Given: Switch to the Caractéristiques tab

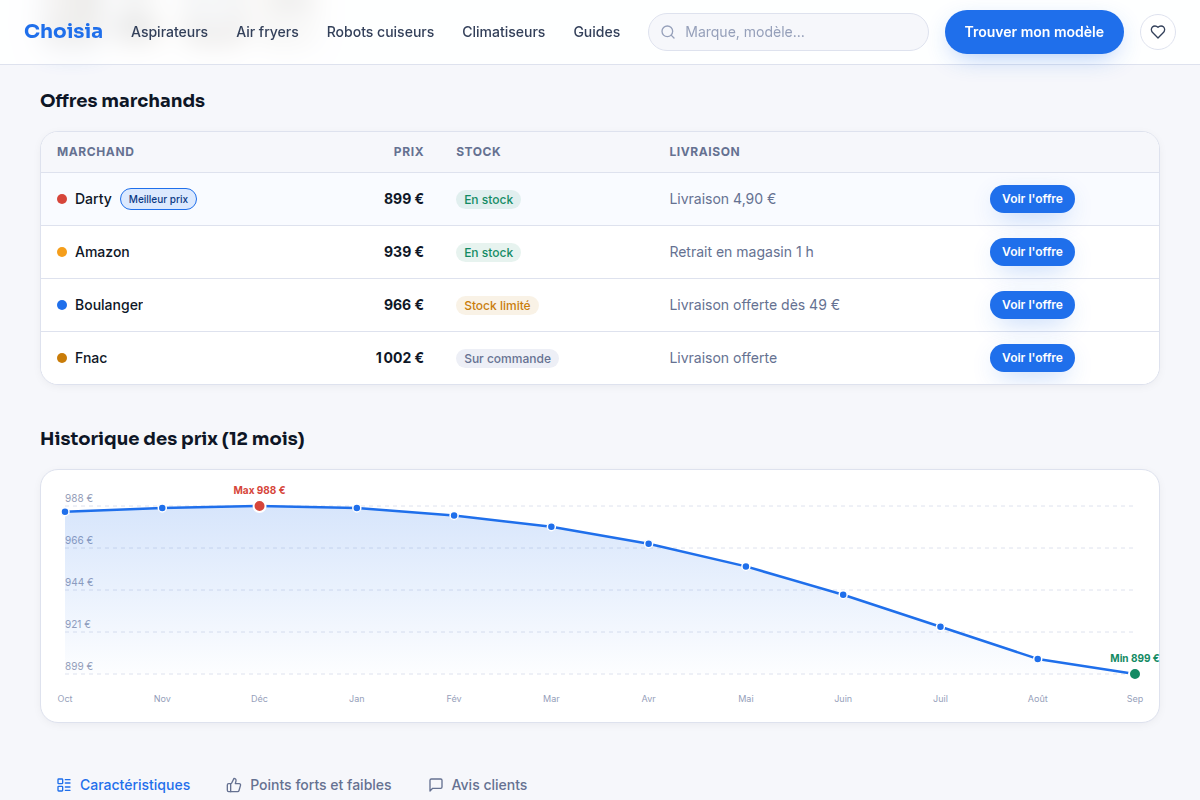Looking at the screenshot, I should (123, 785).
